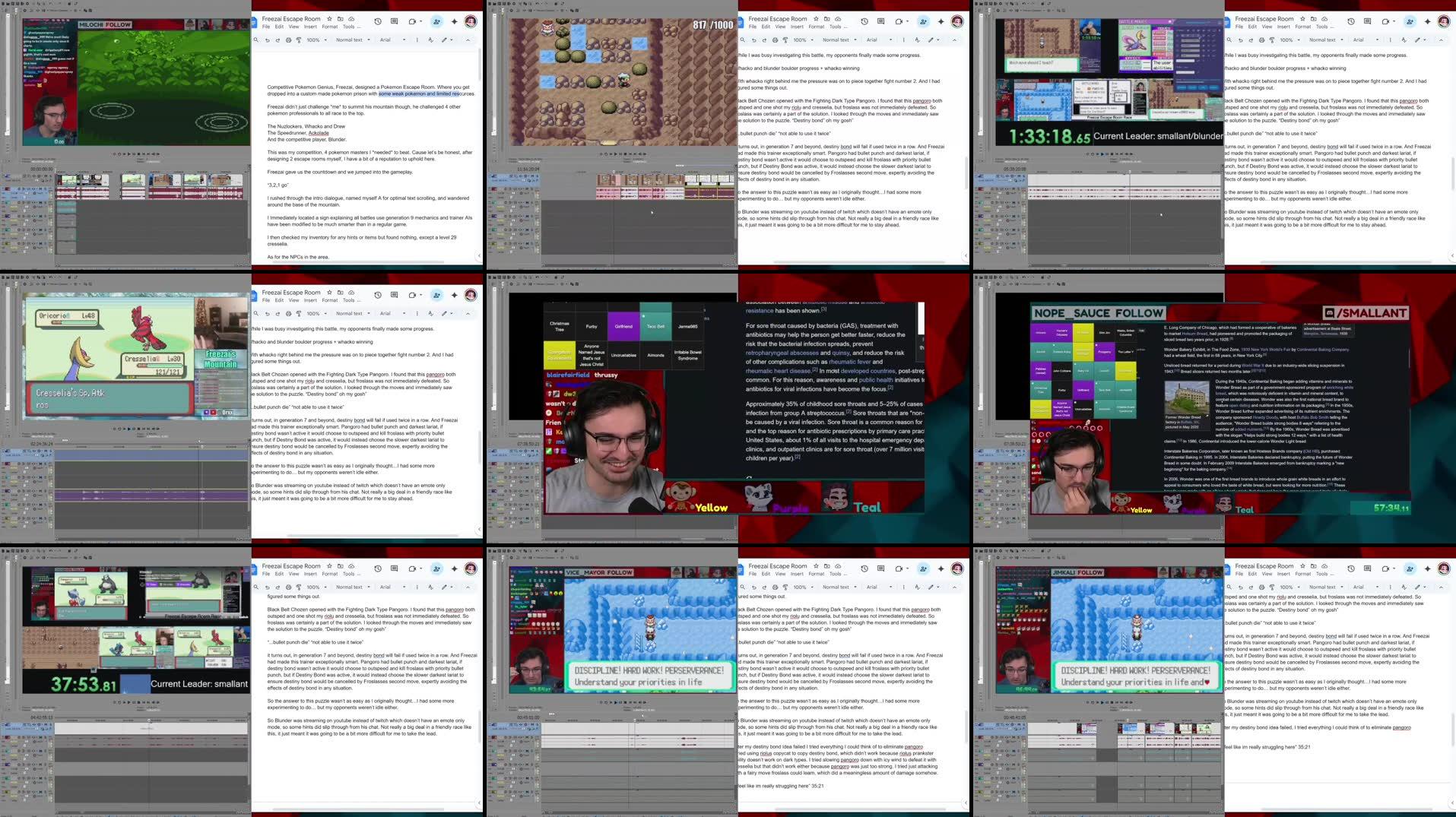This screenshot has width=1456, height=817.
Task: Open version history in doc beside the 37:53.81 timer
Action: coord(378,568)
